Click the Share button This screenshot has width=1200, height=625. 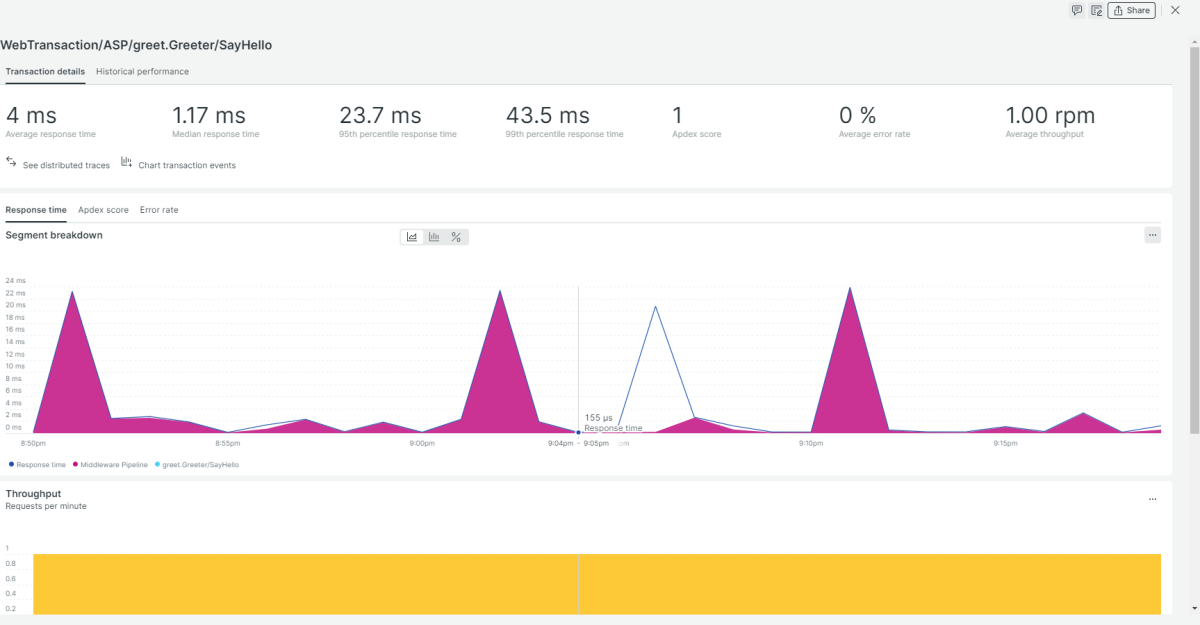pos(1131,10)
